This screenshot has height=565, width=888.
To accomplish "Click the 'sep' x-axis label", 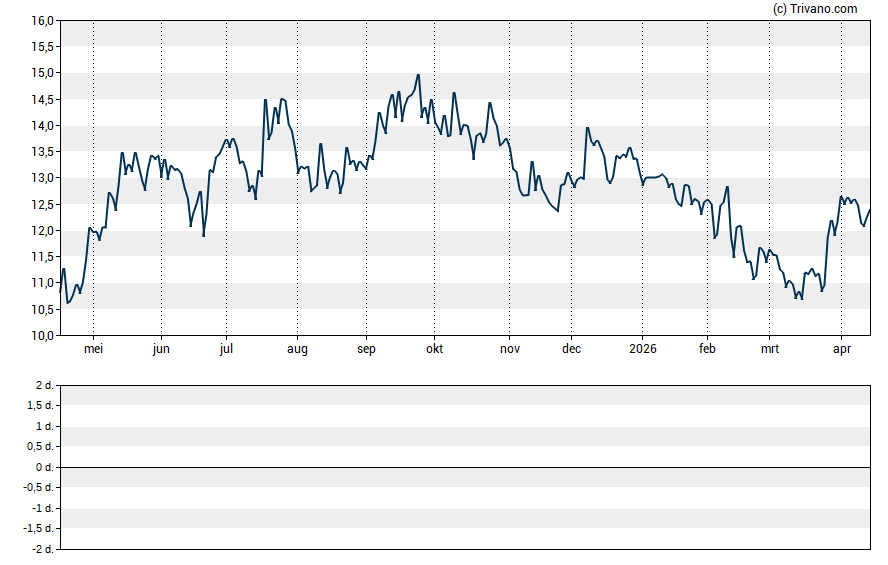I will pos(366,349).
